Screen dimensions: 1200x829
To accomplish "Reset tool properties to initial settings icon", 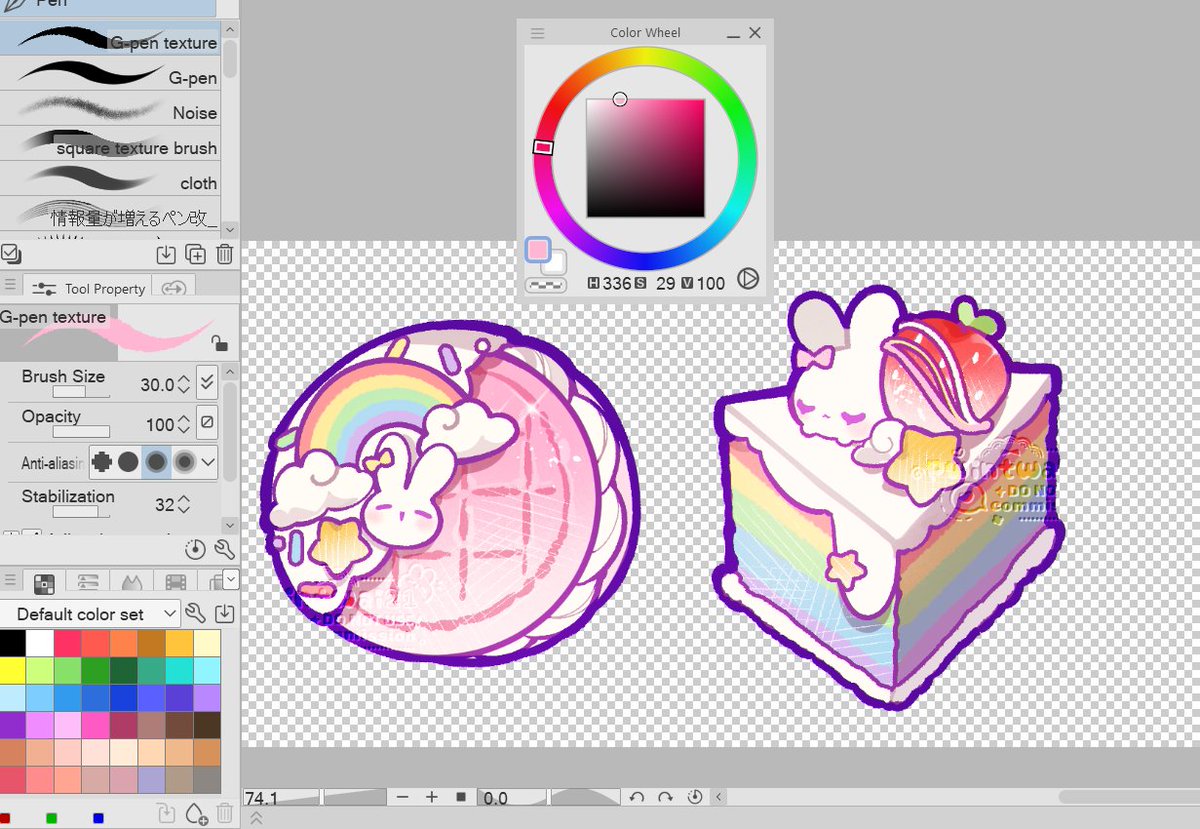I will pos(196,549).
